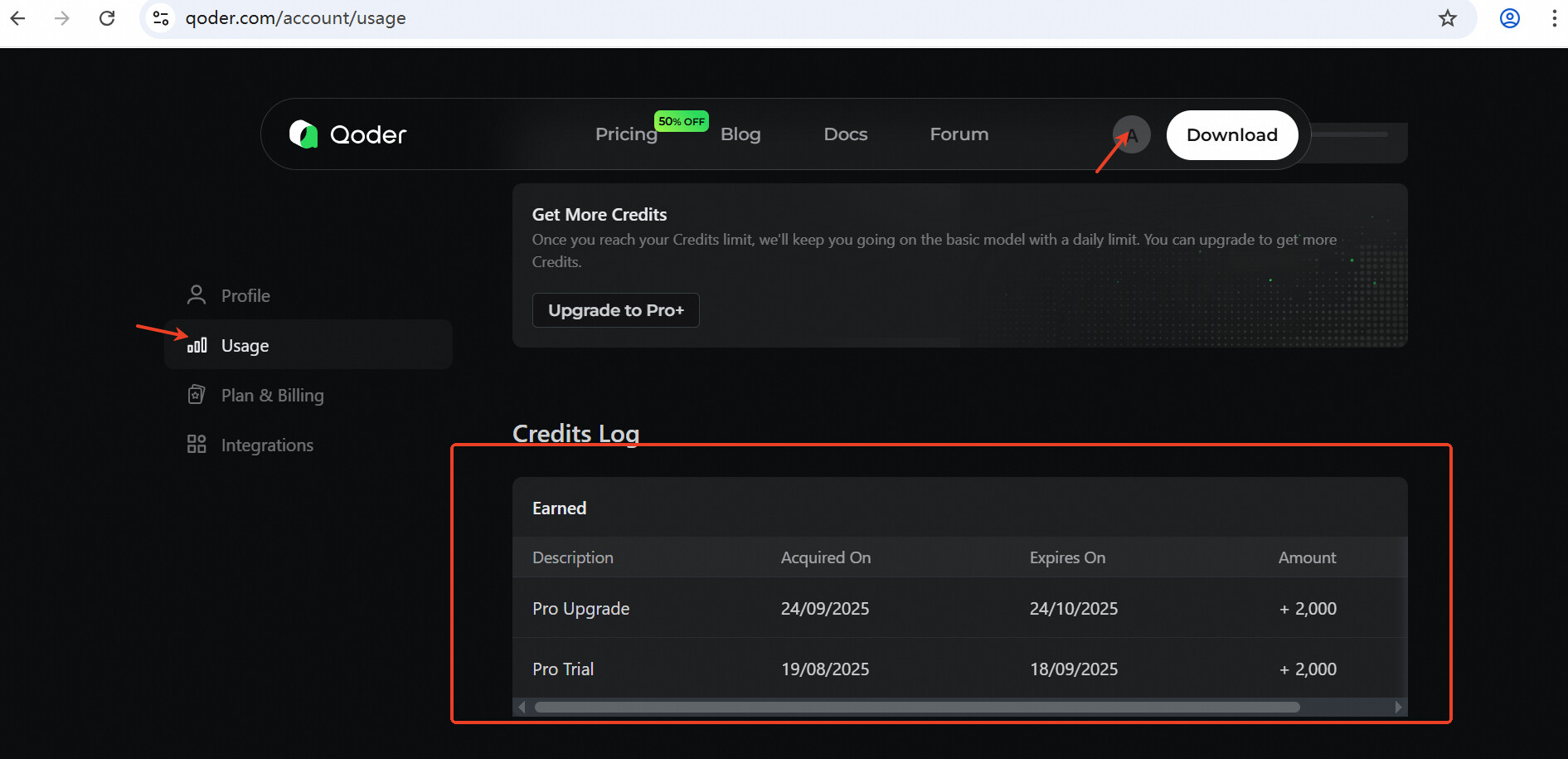Open Plan & Billing section

pos(308,395)
